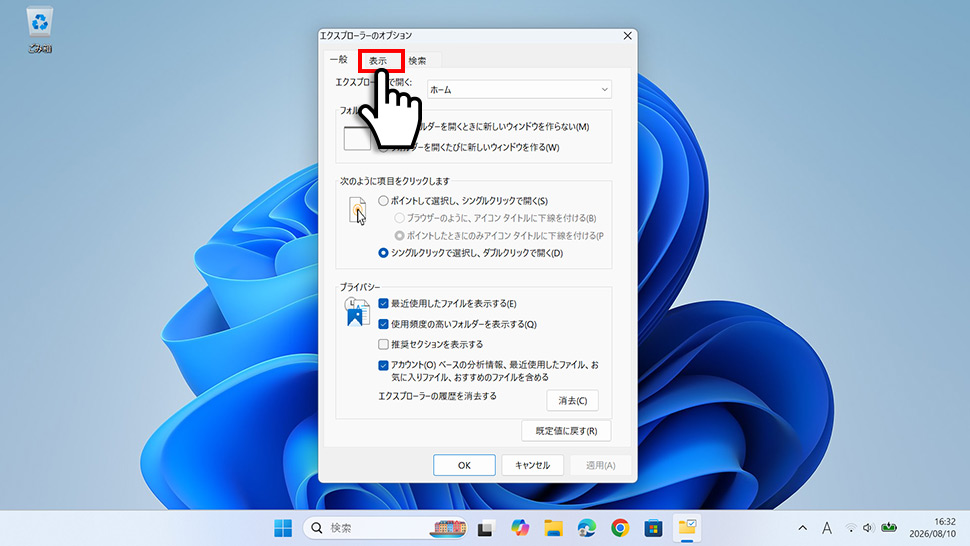Enable 推奨セクションを表示する checkbox
This screenshot has height=546, width=970.
point(384,344)
